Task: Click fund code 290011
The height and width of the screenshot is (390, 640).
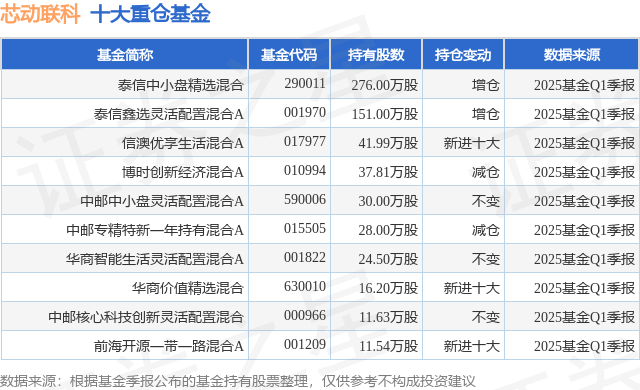Action: (x=305, y=84)
